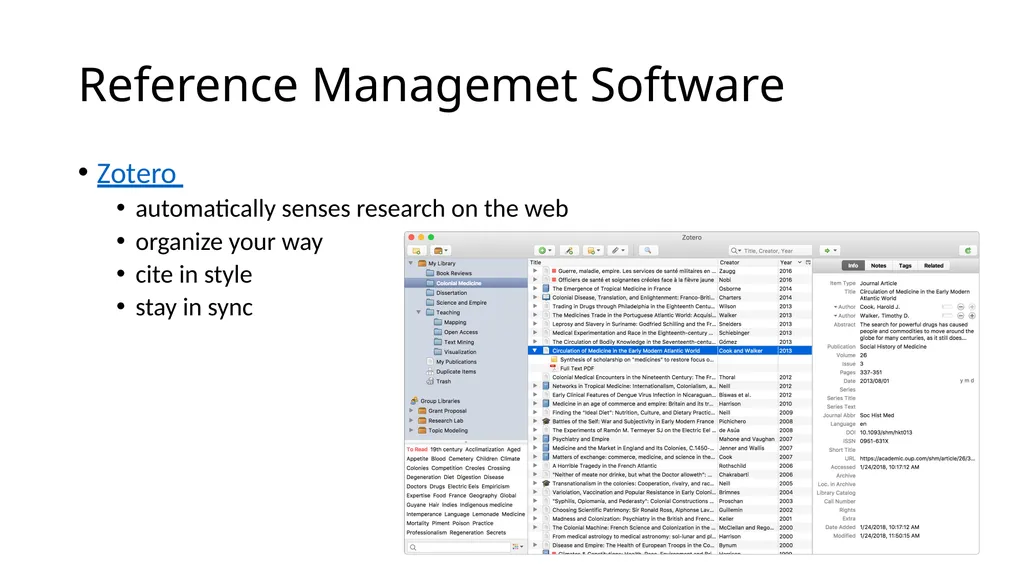This screenshot has width=1024, height=575.
Task: Open the column picker icon
Action: point(808,262)
